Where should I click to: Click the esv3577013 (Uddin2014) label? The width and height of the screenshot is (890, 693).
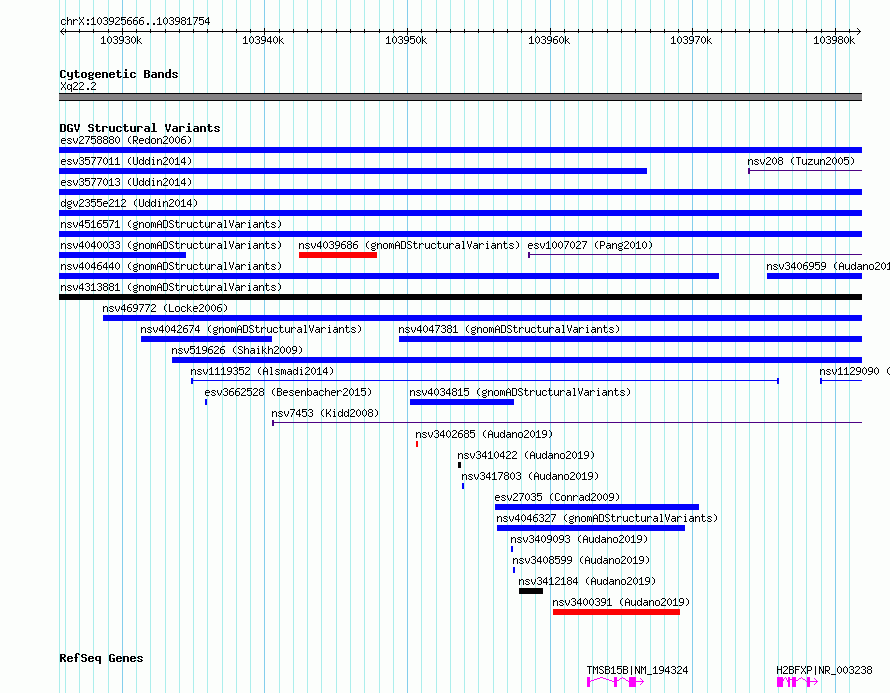click(126, 182)
